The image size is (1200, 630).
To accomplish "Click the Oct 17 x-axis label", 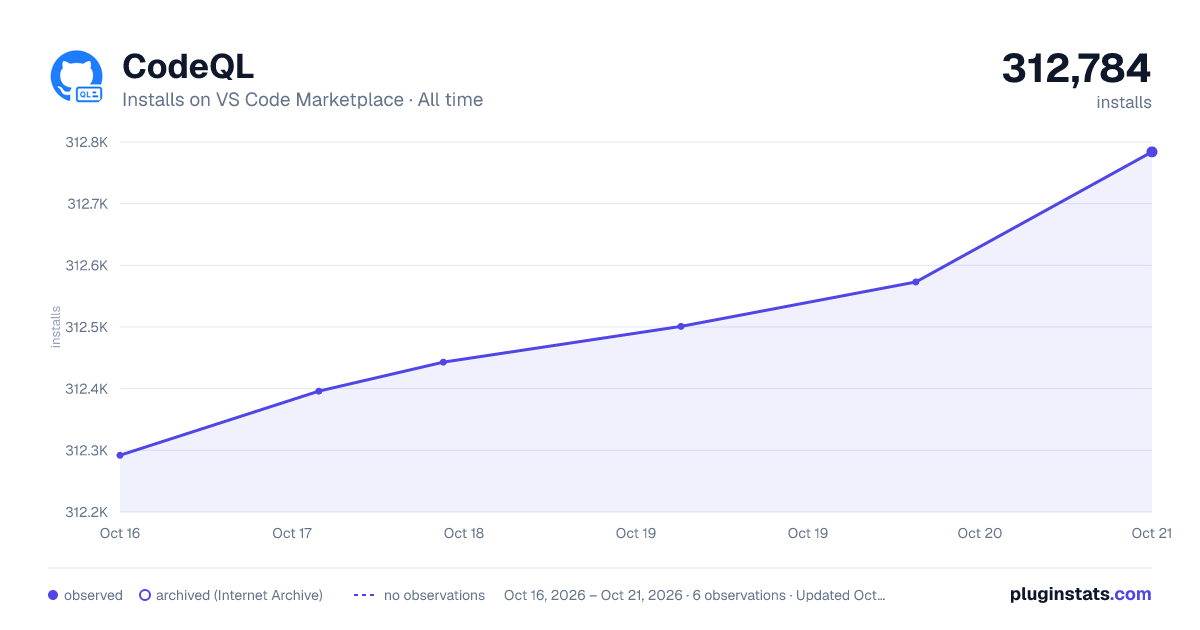I will [292, 533].
